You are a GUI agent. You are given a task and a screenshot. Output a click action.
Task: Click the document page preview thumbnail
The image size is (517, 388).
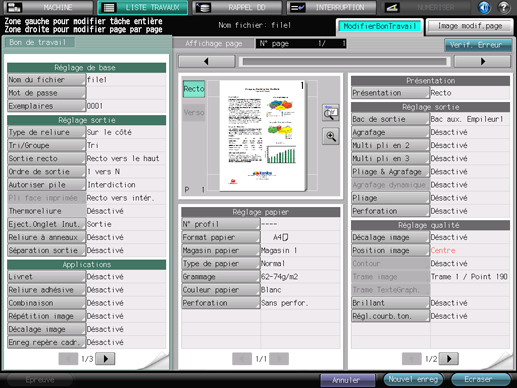[x=263, y=136]
